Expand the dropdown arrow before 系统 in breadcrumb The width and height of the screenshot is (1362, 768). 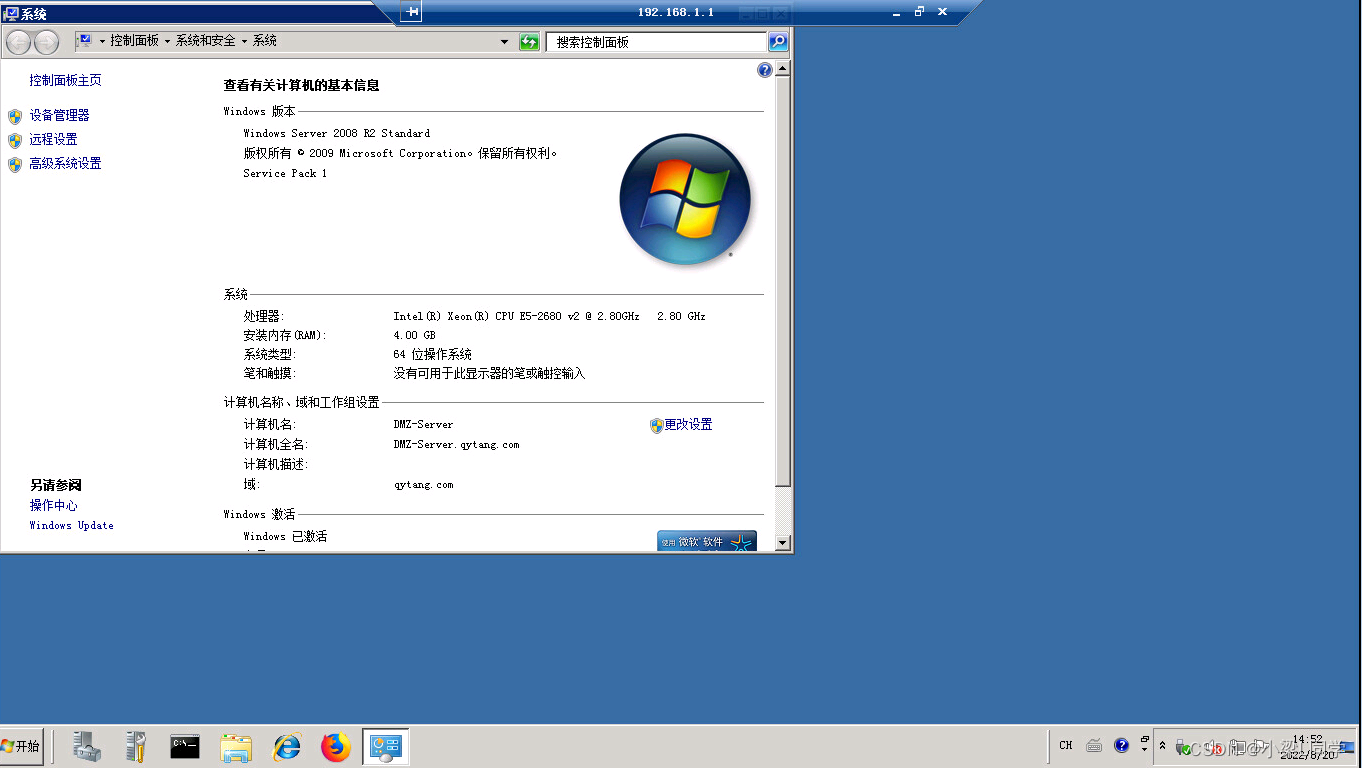[244, 42]
